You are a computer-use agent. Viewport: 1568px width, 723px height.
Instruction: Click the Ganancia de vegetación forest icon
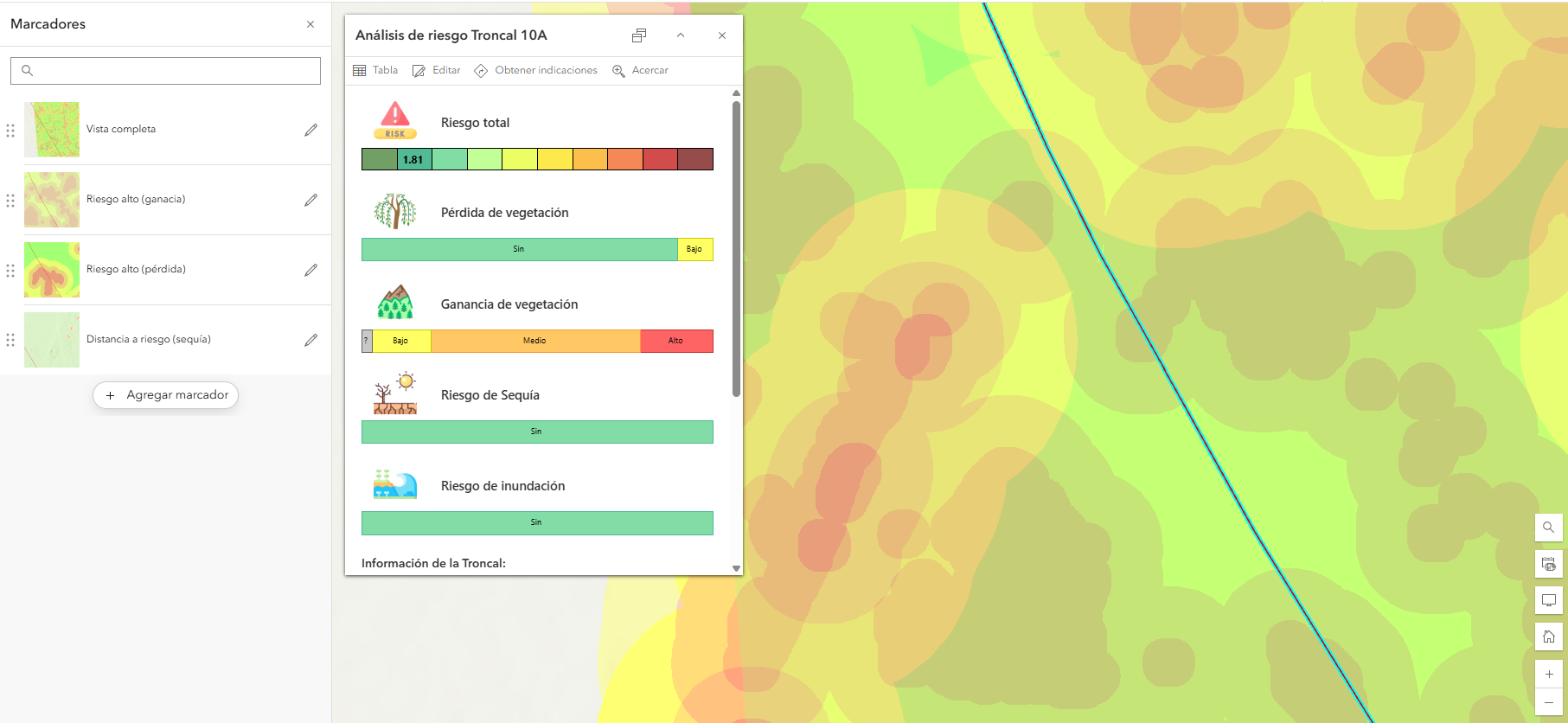(395, 303)
